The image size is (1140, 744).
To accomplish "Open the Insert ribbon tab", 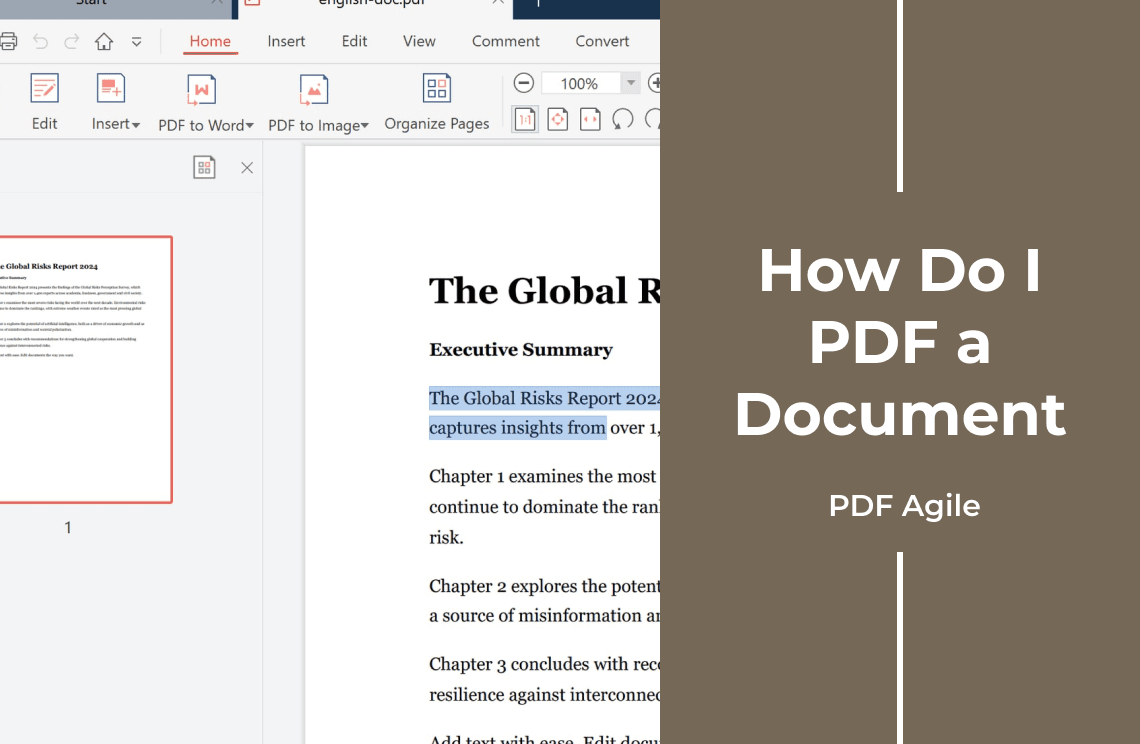I will [286, 41].
